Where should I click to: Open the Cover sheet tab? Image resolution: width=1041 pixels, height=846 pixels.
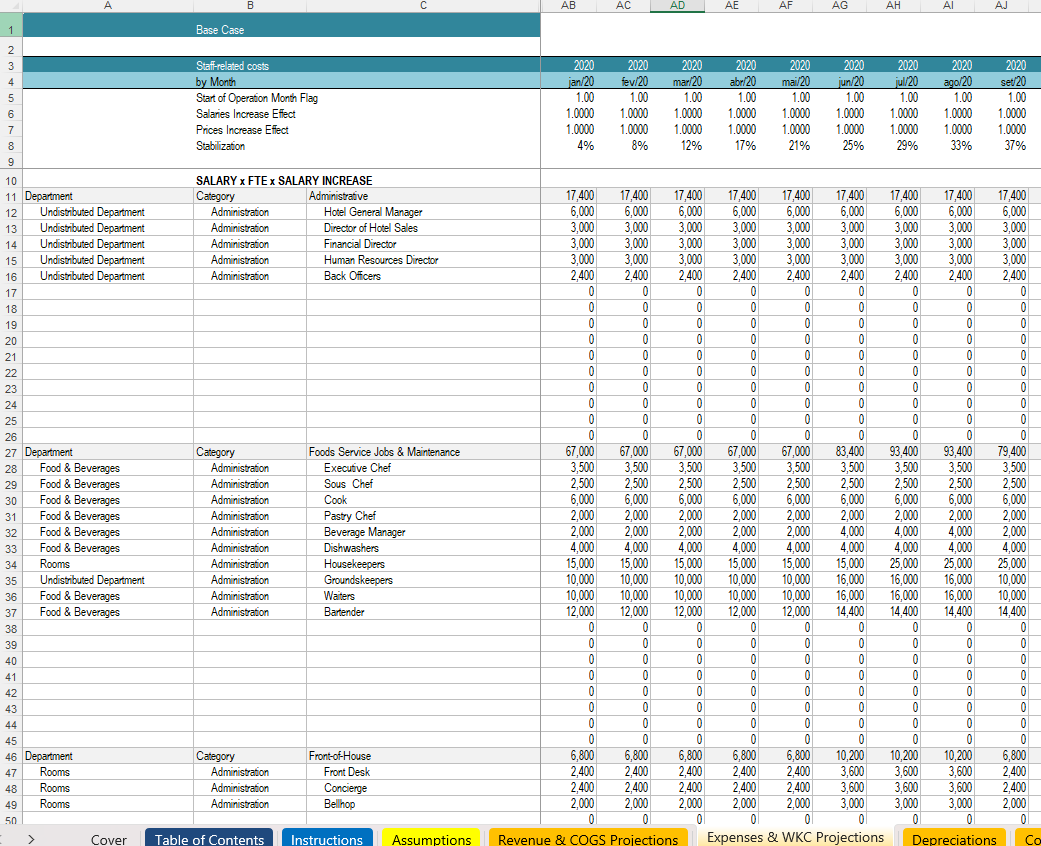[108, 839]
